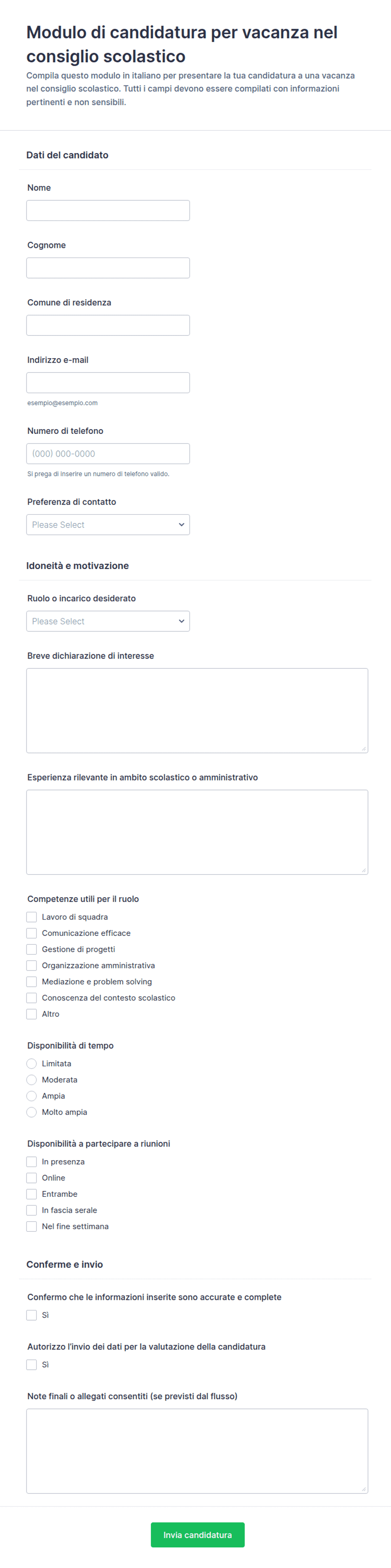Open the Preferenza di contatto dropdown

[x=108, y=525]
